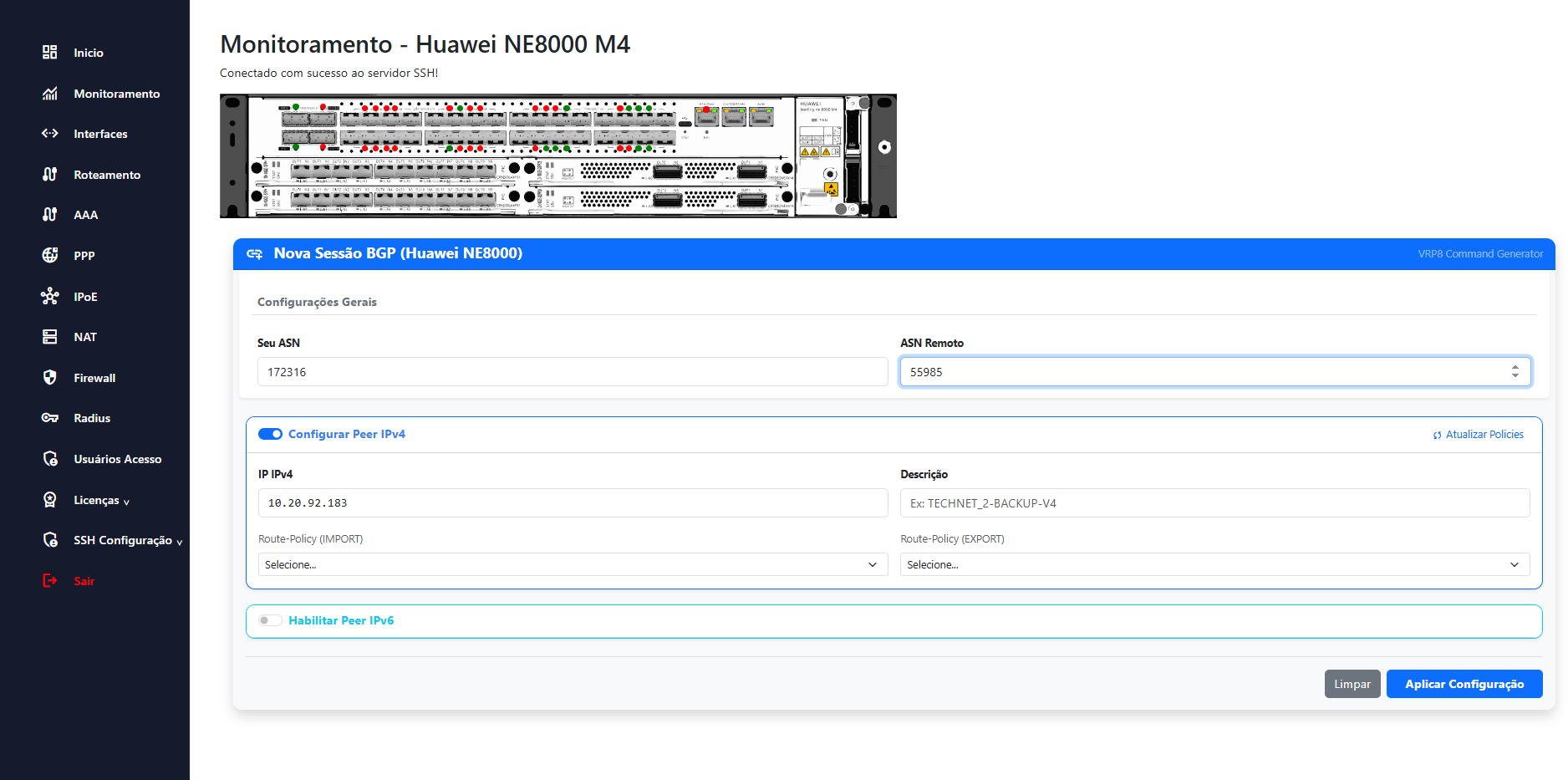Click the Descrição input field
This screenshot has height=780, width=1568.
point(1214,503)
